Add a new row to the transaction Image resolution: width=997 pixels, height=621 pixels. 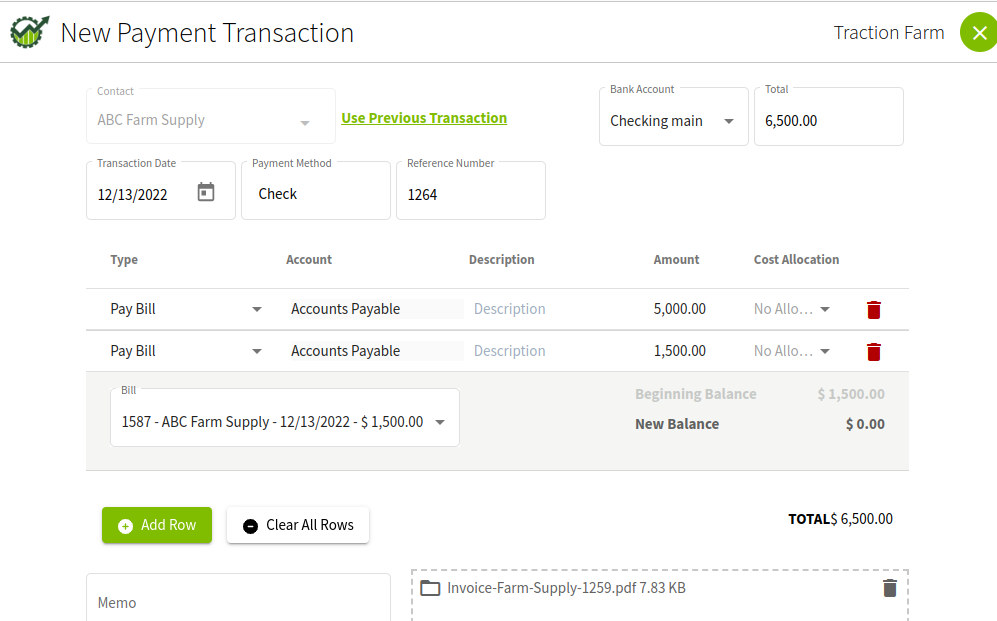pos(157,525)
